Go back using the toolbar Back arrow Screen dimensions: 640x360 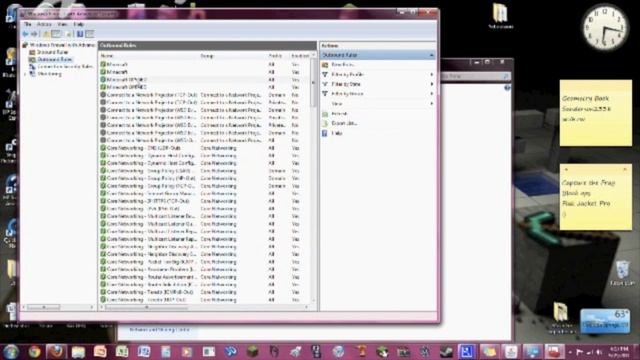(25, 34)
